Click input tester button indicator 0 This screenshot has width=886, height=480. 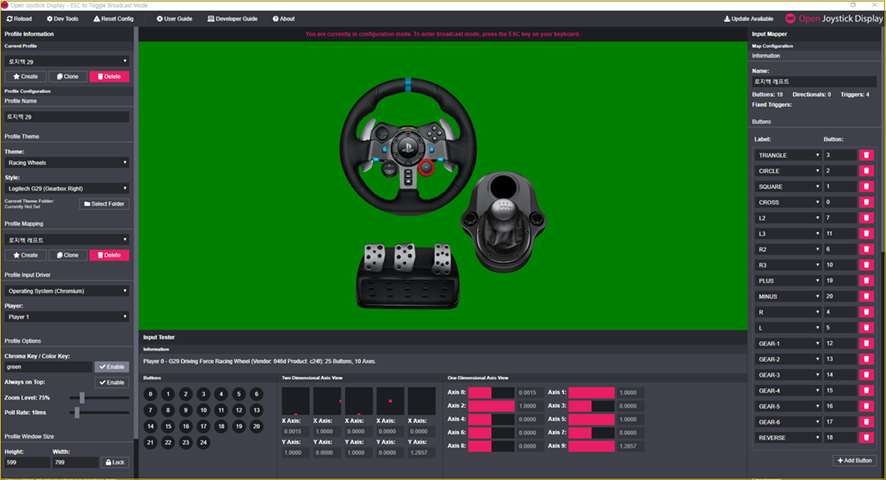pos(150,394)
